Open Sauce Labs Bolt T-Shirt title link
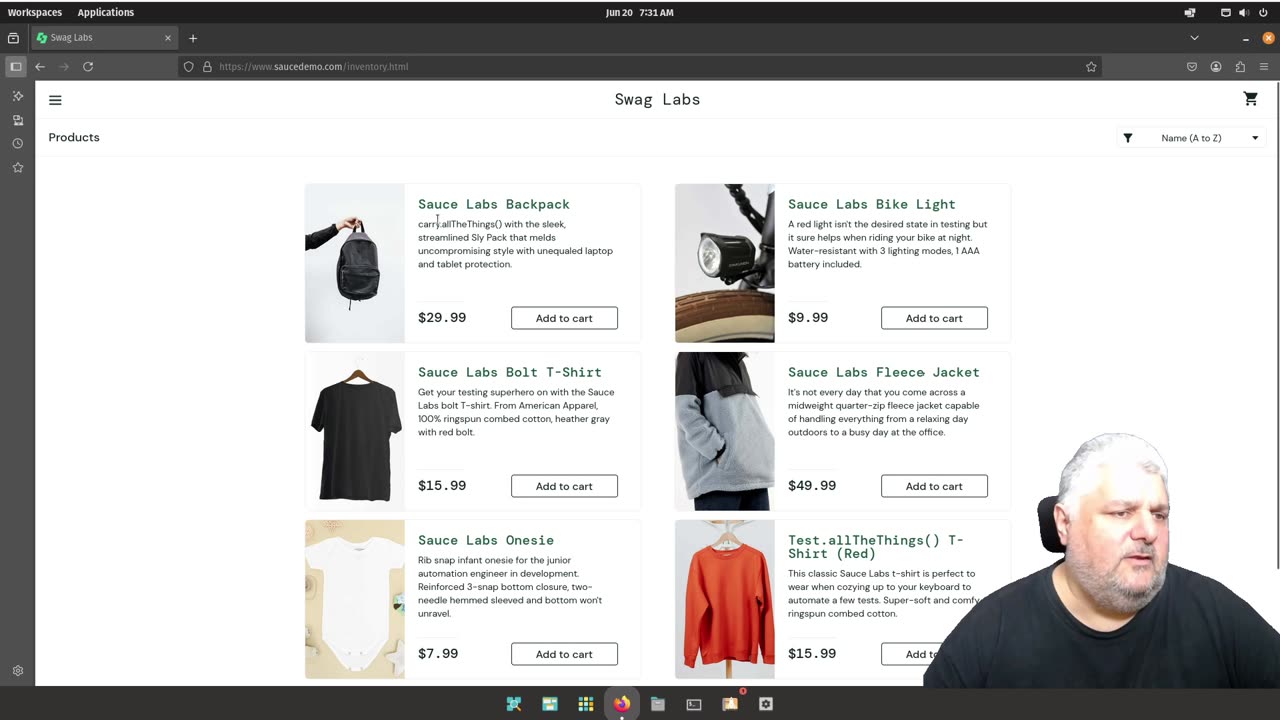Image resolution: width=1280 pixels, height=720 pixels. [x=509, y=372]
